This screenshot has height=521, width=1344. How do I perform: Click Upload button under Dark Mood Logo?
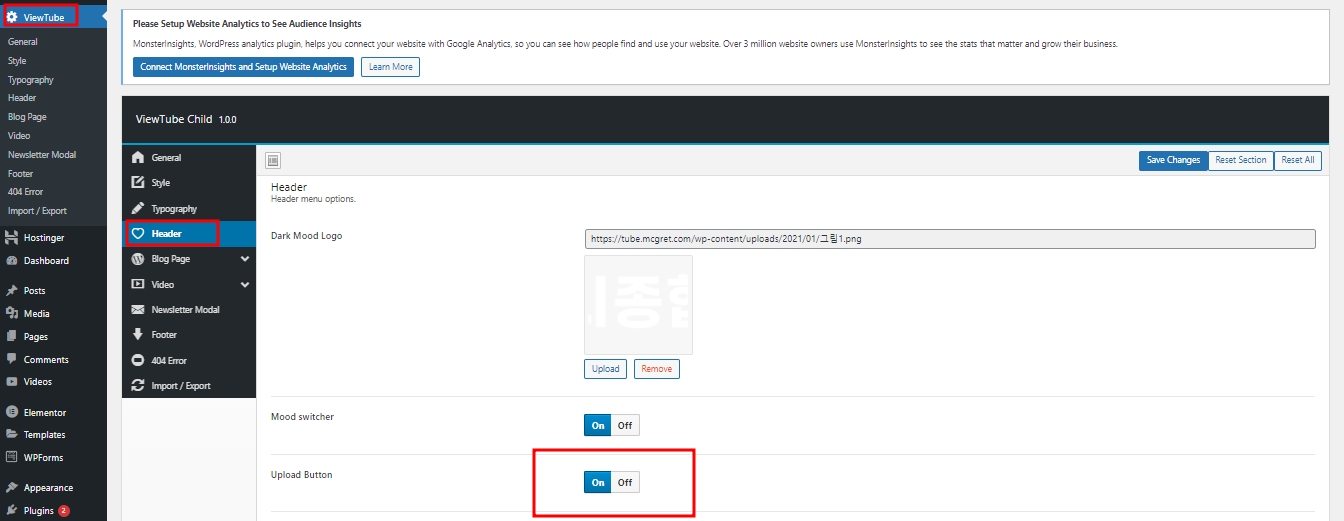pos(605,369)
